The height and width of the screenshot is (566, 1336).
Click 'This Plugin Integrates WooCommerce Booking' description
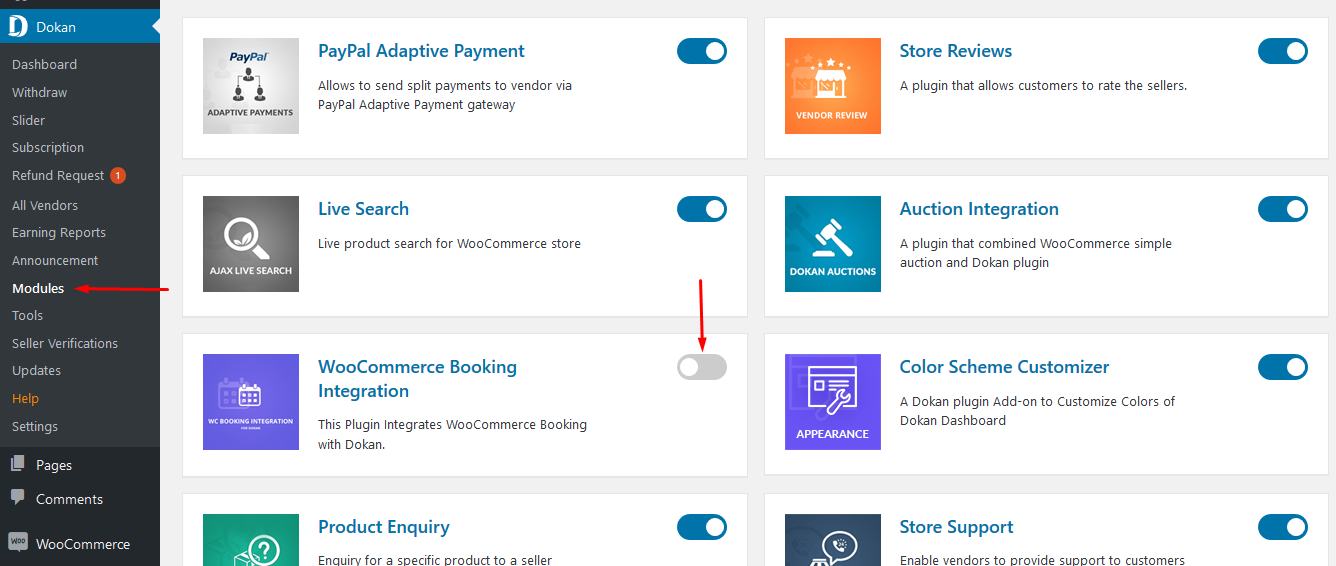[452, 434]
